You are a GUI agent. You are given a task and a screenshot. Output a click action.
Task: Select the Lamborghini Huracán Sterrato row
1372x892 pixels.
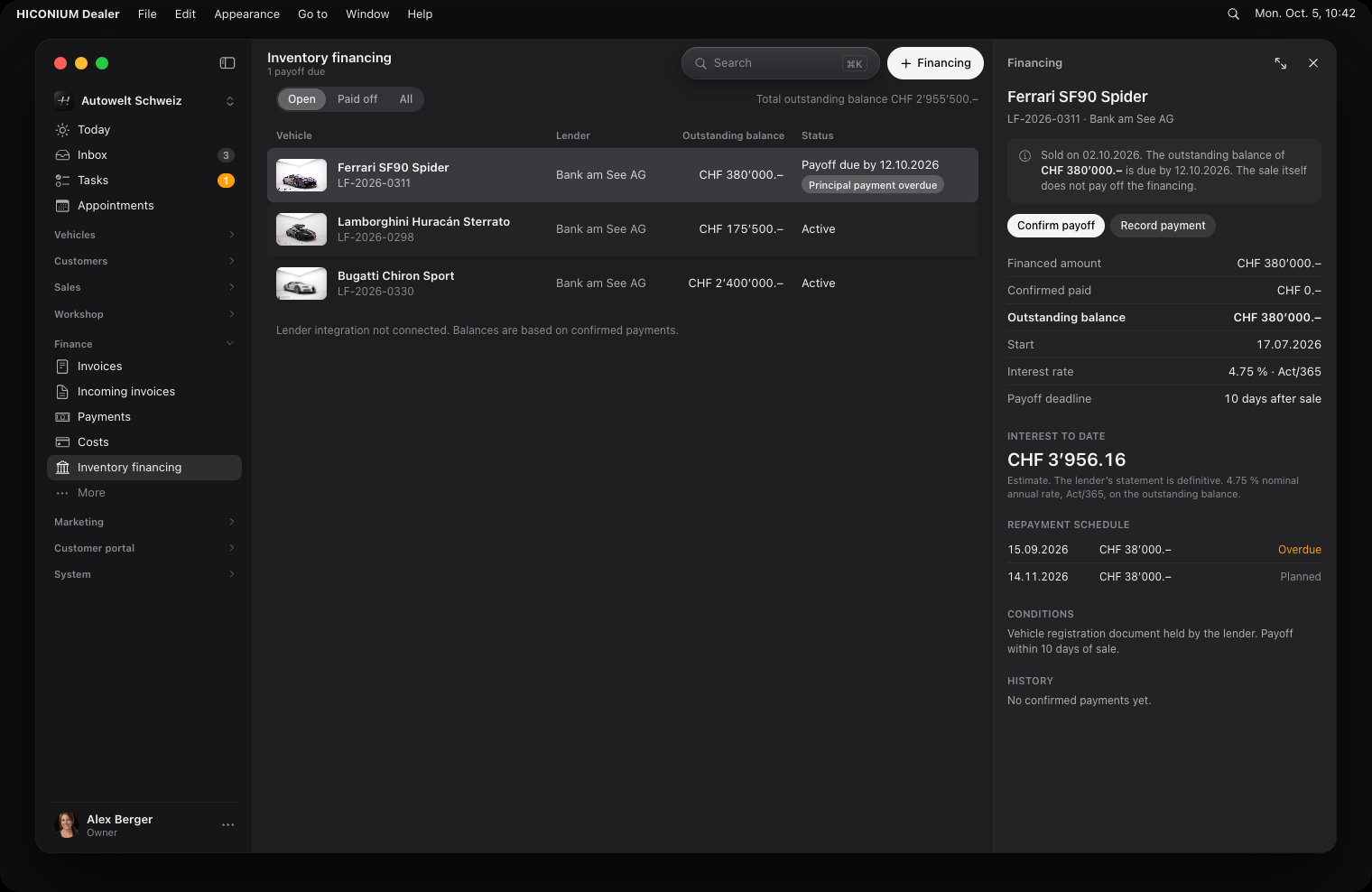coord(623,229)
